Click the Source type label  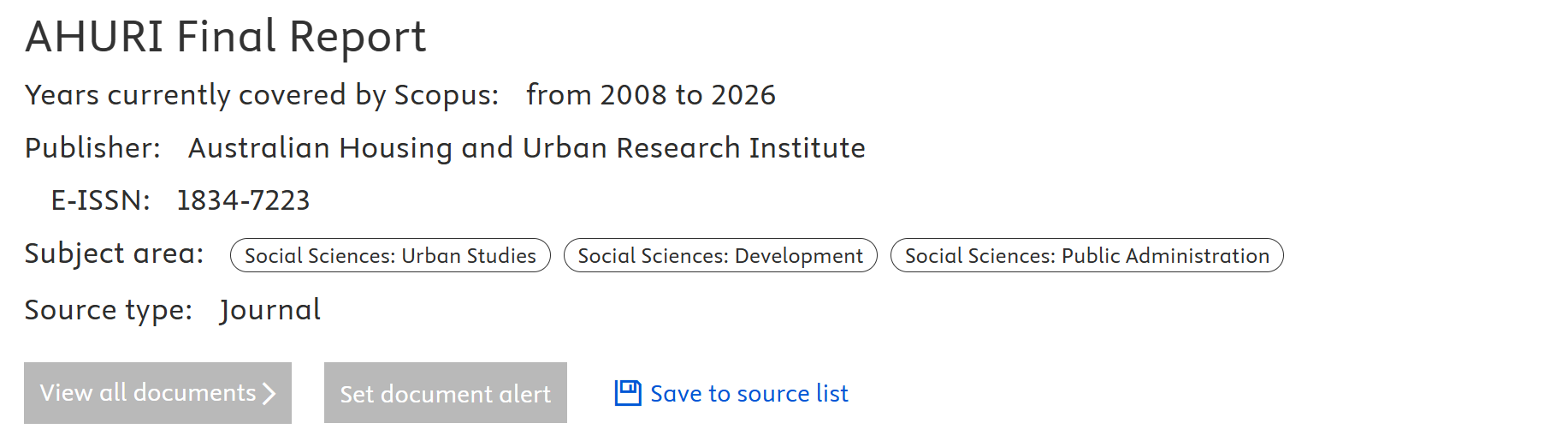pyautogui.click(x=108, y=310)
